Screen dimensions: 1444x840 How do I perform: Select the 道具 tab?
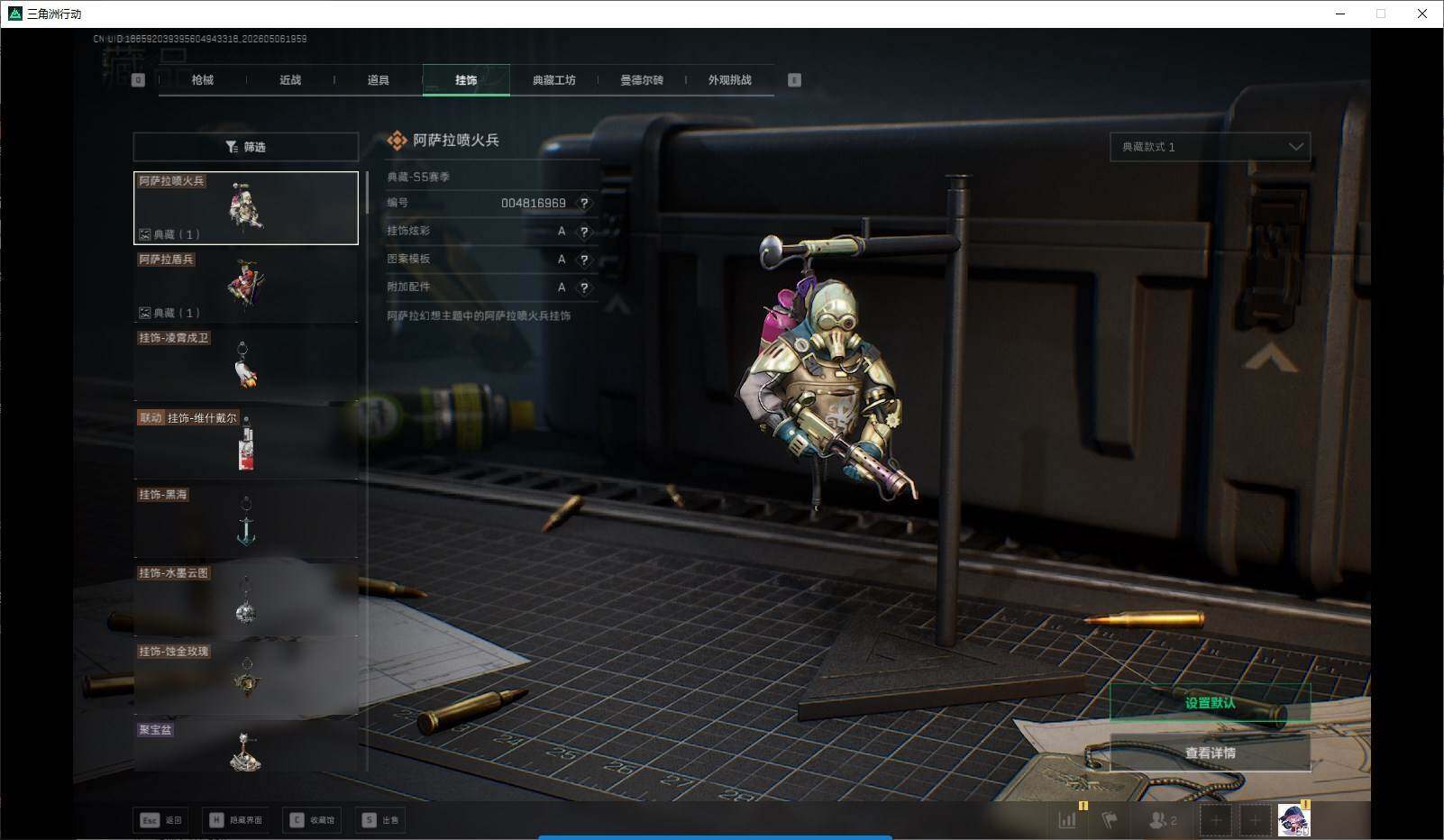click(379, 80)
